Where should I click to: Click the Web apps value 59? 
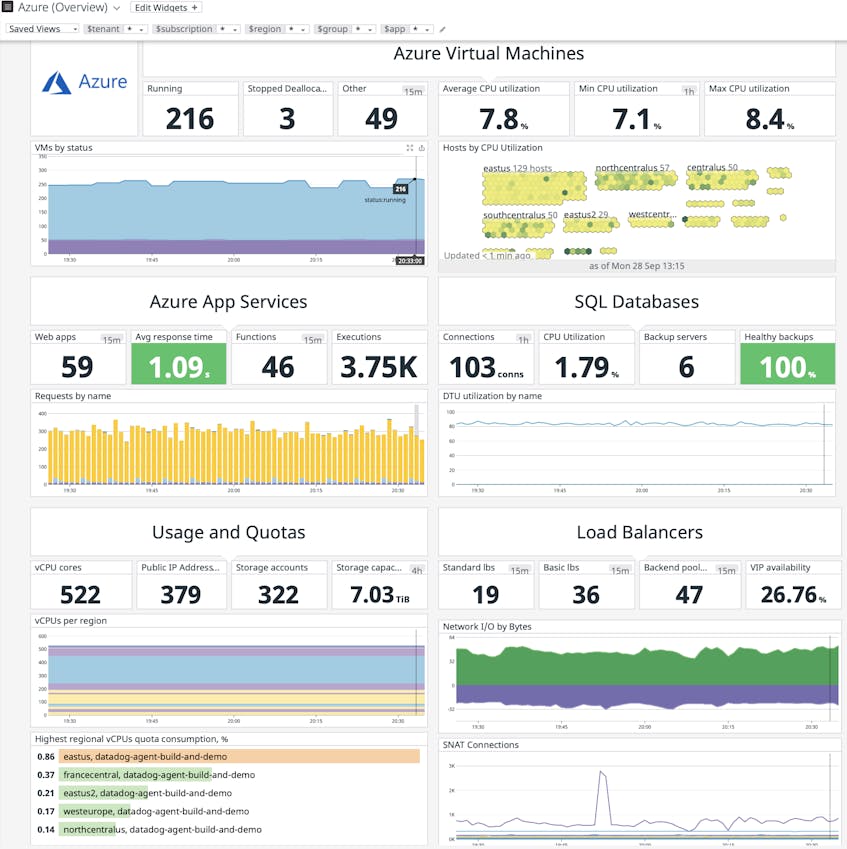click(x=77, y=367)
